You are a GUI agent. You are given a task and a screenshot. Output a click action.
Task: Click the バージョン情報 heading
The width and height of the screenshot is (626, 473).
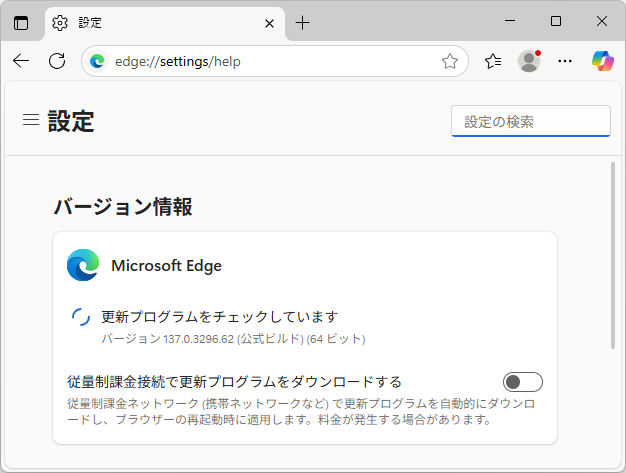(x=123, y=207)
